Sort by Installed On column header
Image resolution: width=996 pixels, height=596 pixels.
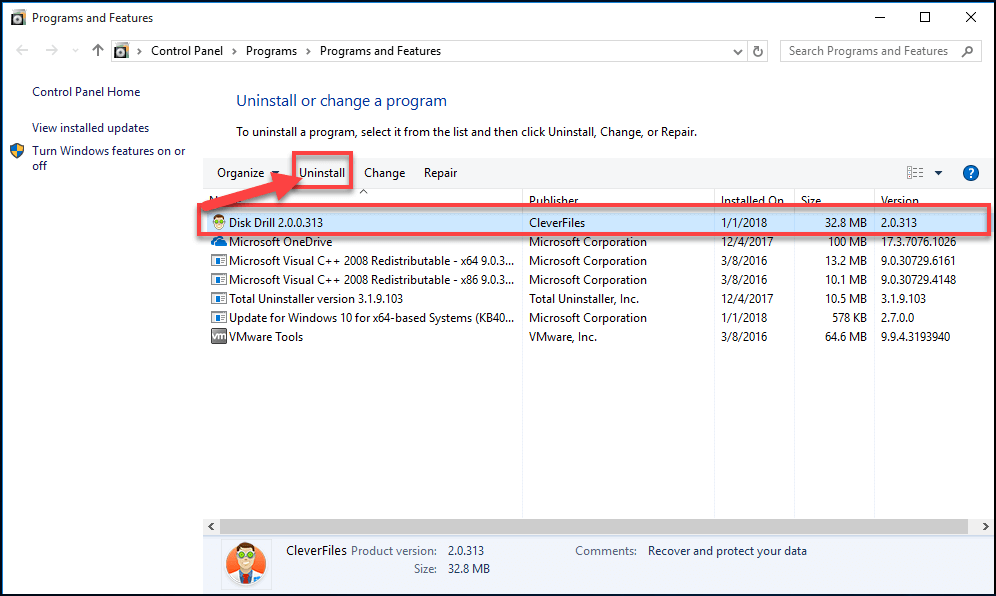pyautogui.click(x=754, y=200)
